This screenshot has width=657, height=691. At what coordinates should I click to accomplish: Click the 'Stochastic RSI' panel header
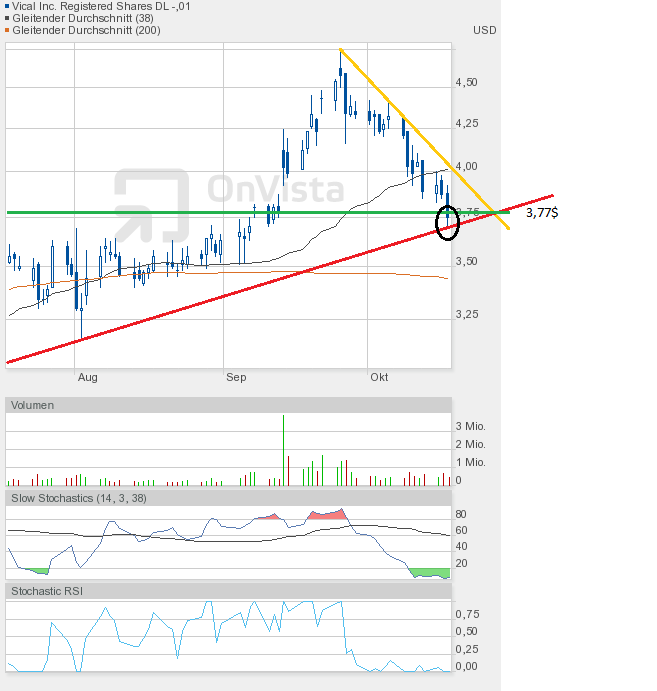[x=228, y=591]
